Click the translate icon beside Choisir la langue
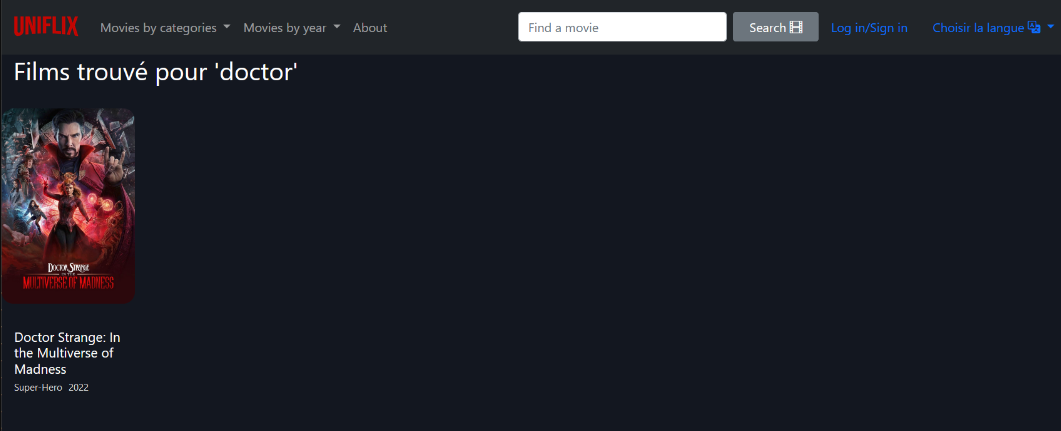Image resolution: width=1061 pixels, height=431 pixels. click(x=1034, y=27)
